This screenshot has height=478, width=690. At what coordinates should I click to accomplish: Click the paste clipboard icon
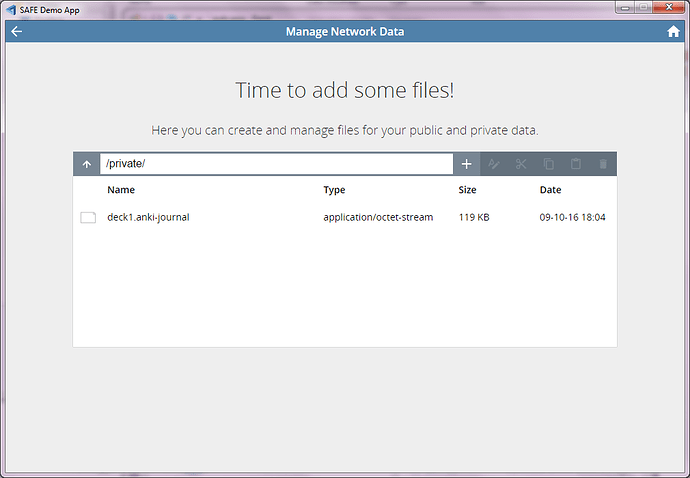coord(576,164)
